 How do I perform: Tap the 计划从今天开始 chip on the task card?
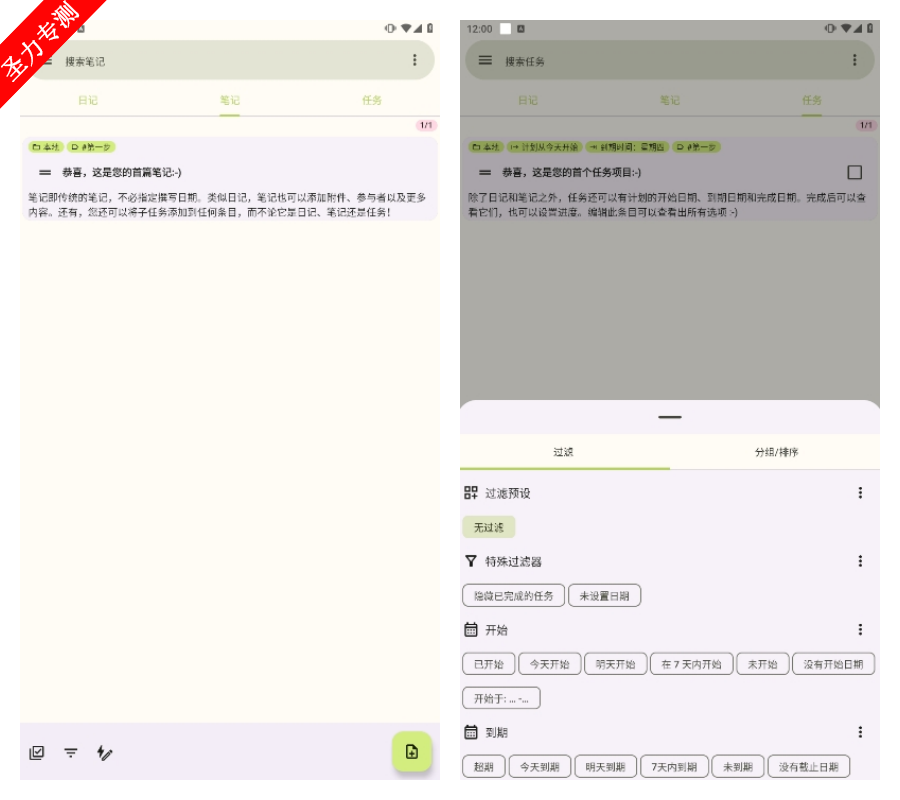tap(544, 147)
